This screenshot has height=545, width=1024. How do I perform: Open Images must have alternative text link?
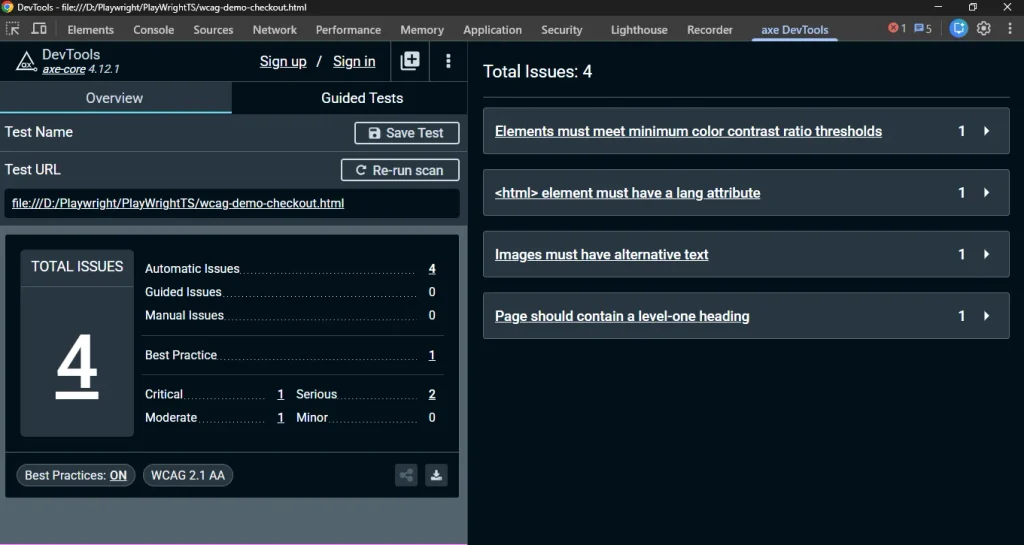601,255
